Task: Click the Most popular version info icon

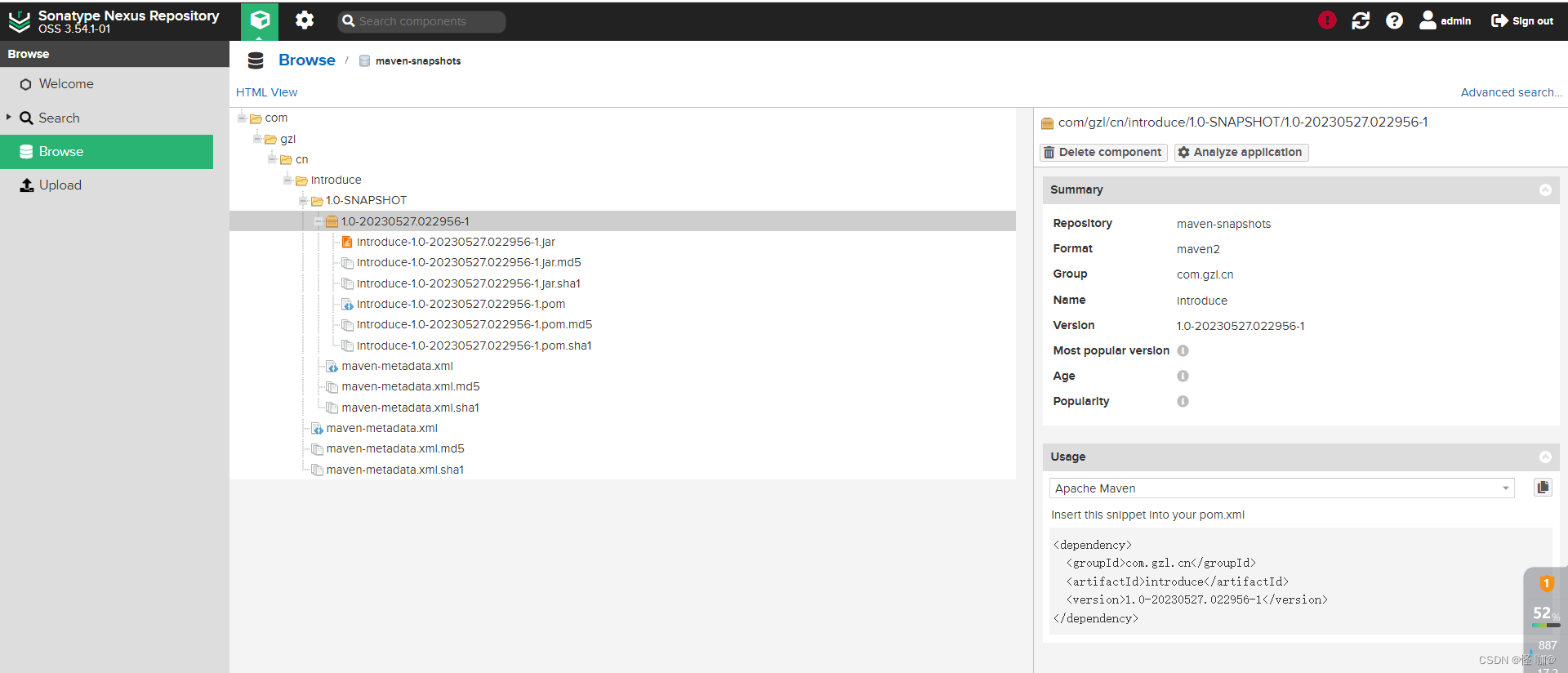Action: pos(1183,350)
